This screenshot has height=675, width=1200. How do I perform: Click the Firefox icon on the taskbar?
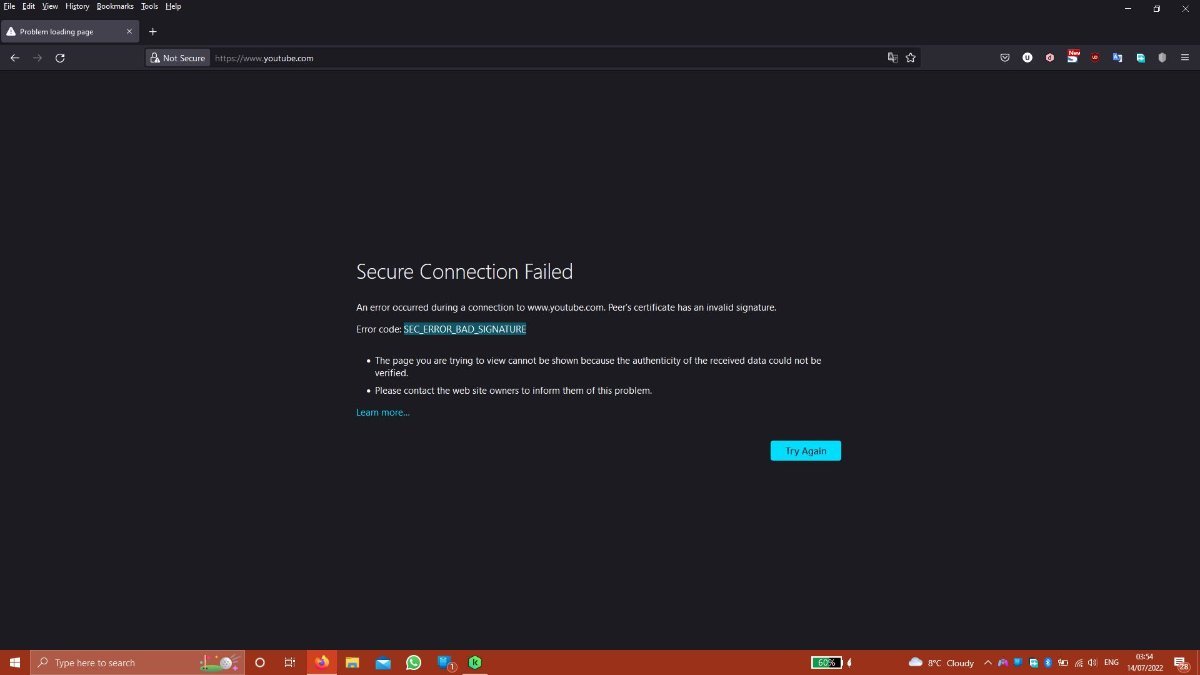(x=322, y=662)
